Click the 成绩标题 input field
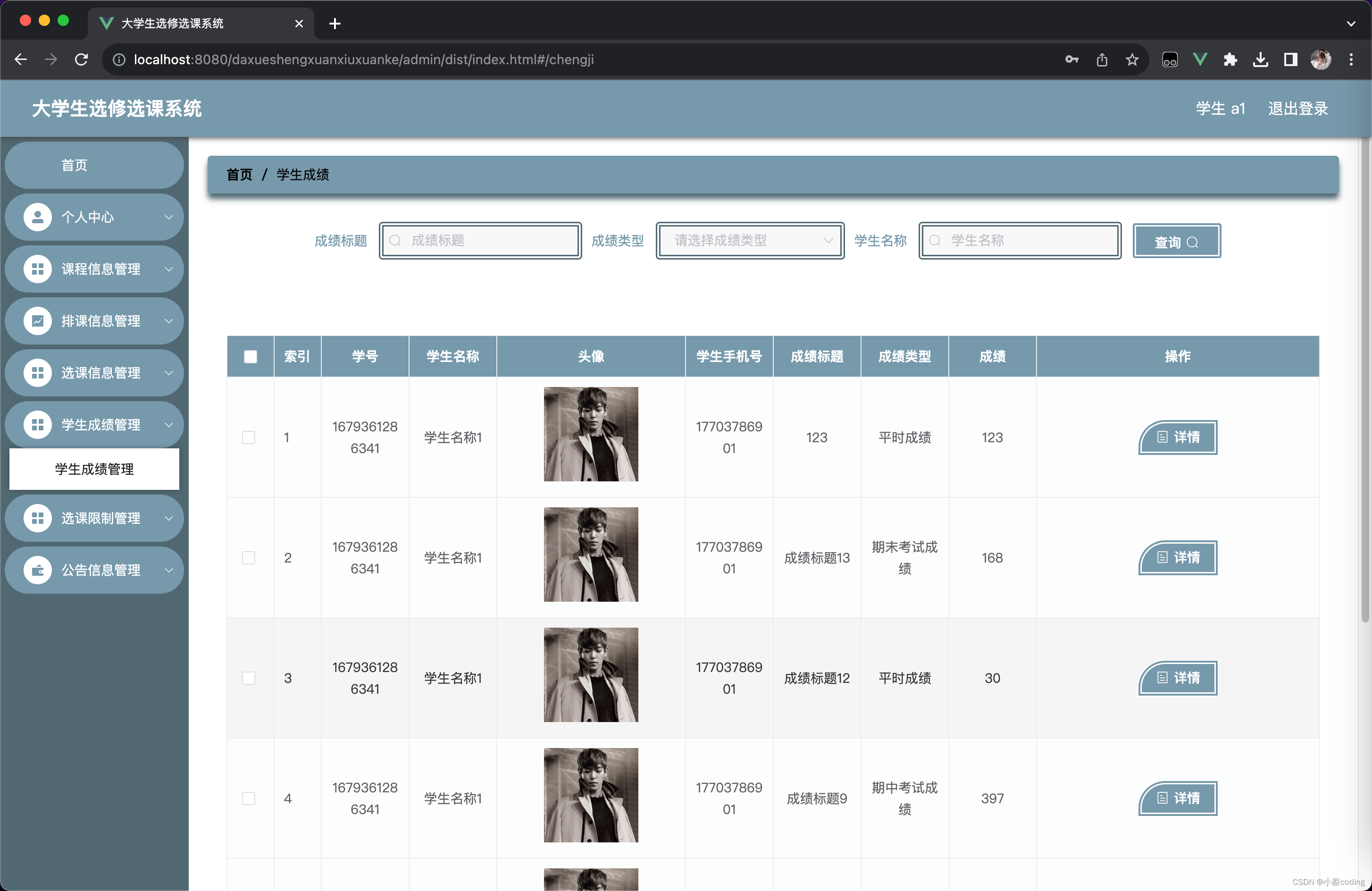 481,241
